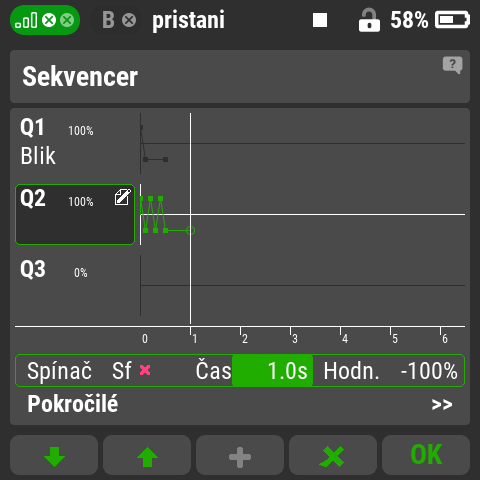Select the Q1 Blik sequence row
Viewport: 480px width, 480px height.
pos(75,143)
